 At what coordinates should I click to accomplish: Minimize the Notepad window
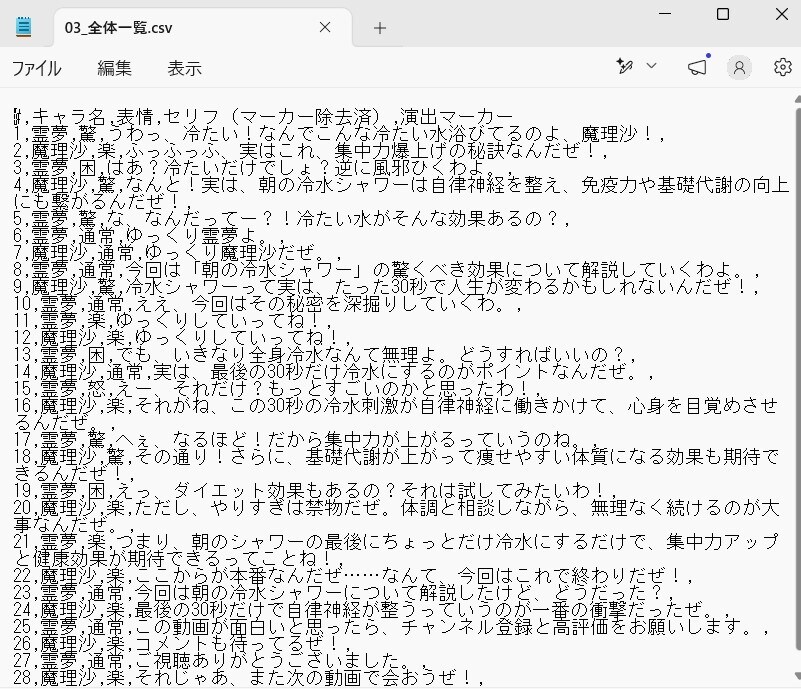click(x=665, y=14)
